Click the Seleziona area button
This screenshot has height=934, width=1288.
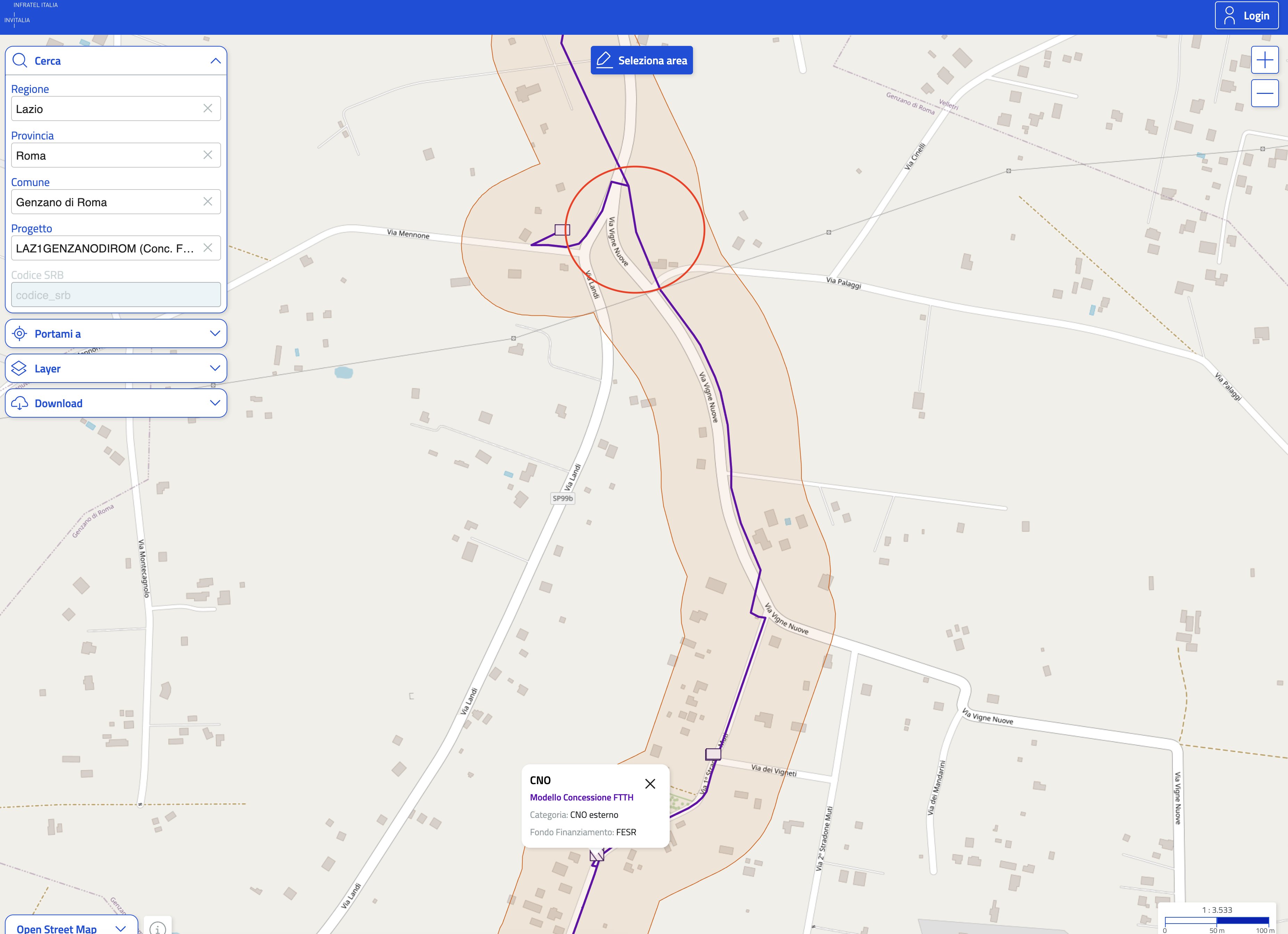(642, 60)
